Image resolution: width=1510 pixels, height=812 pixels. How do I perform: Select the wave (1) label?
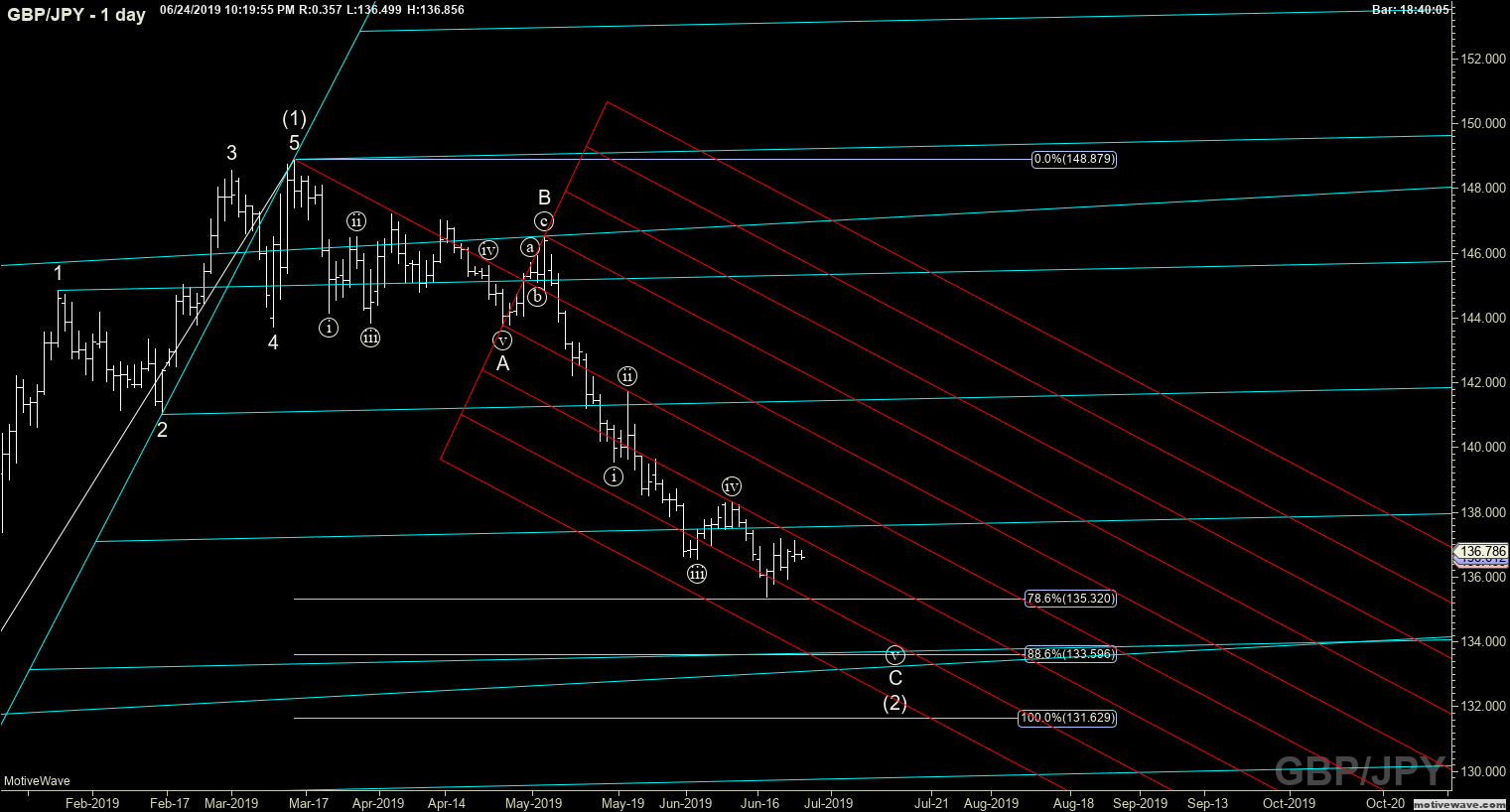[294, 119]
